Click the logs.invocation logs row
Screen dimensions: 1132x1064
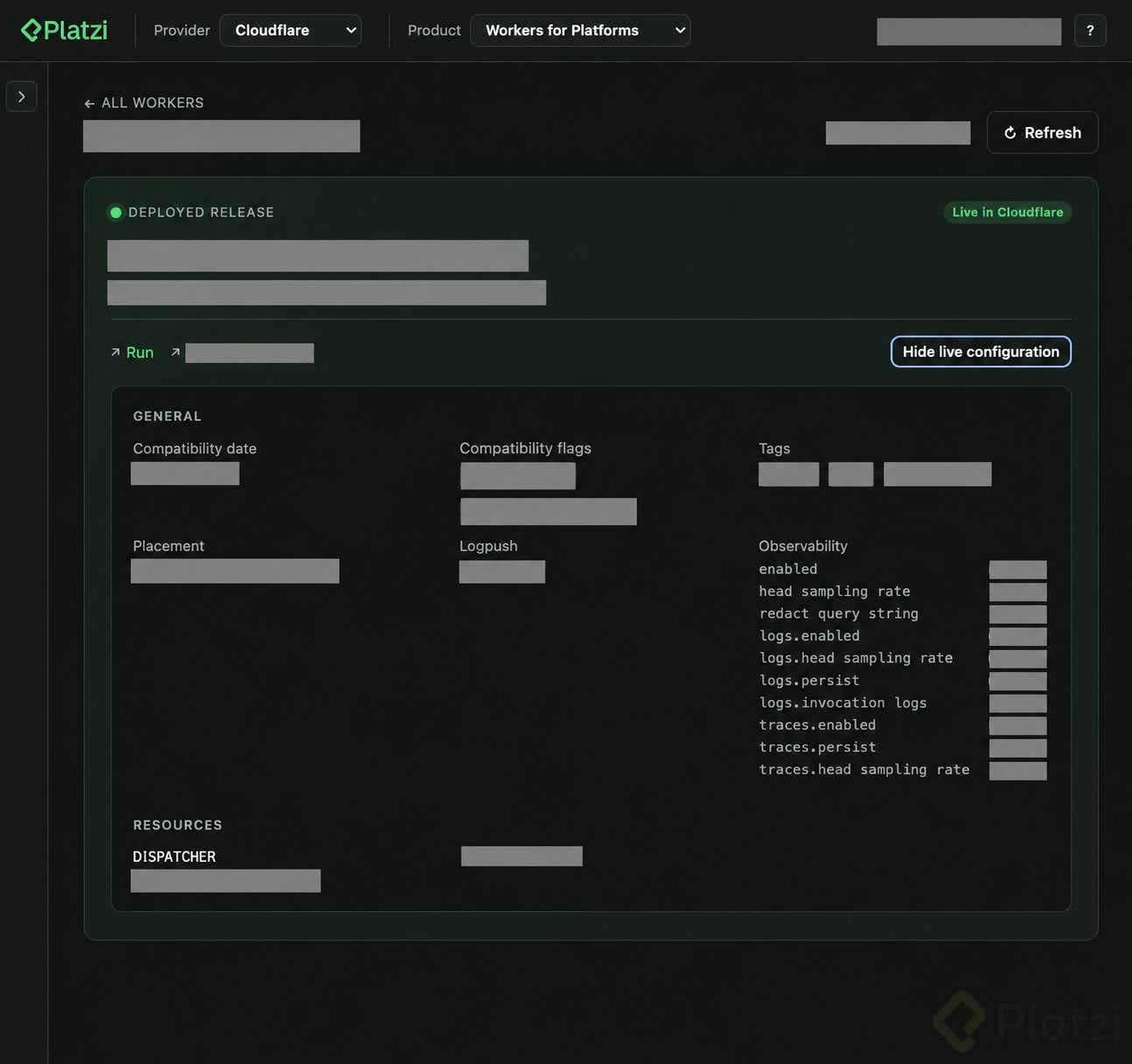click(x=902, y=703)
